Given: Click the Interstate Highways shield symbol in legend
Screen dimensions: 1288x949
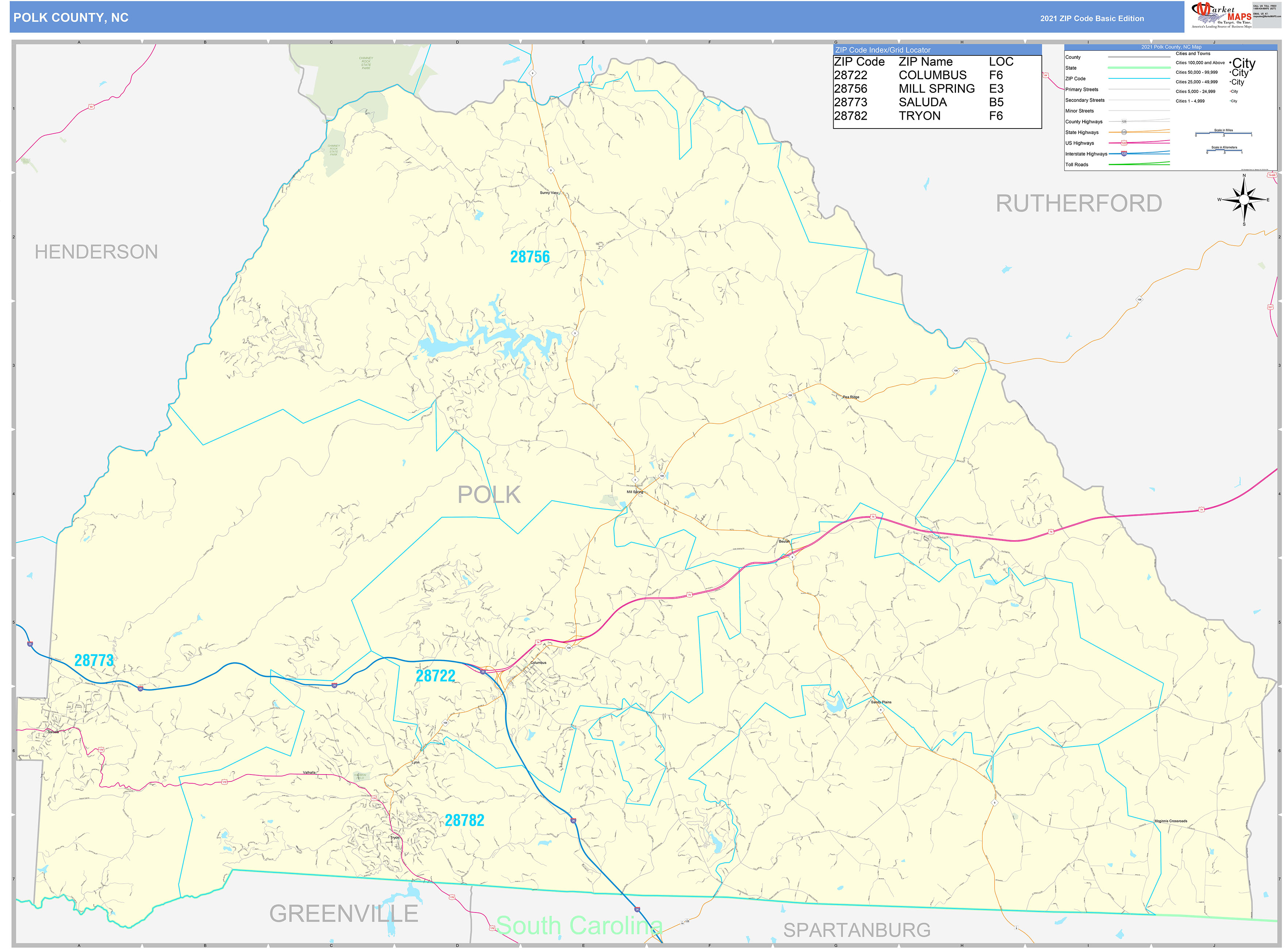Looking at the screenshot, I should pyautogui.click(x=1124, y=154).
